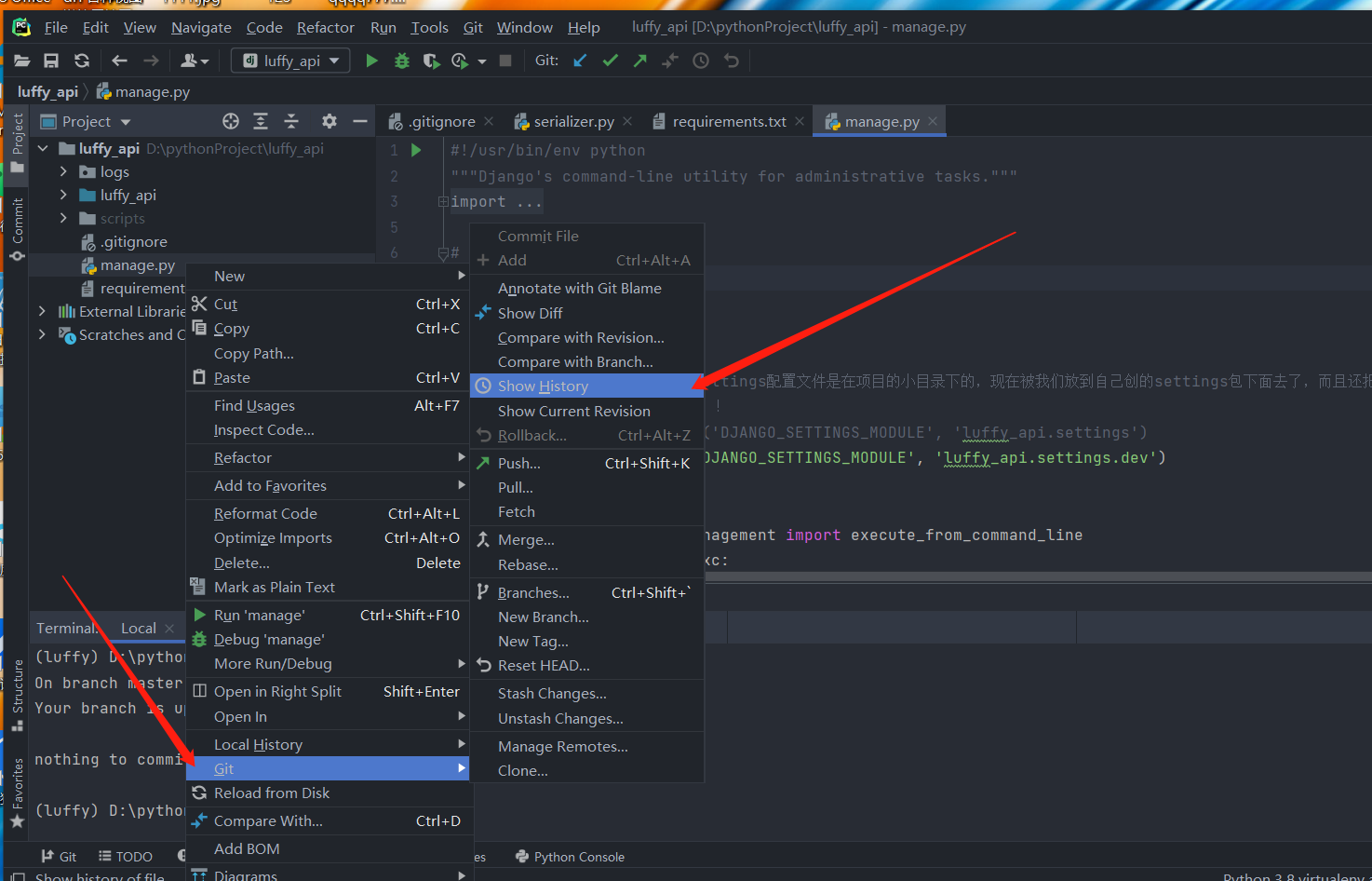
Task: Push commits with green up-right arrow
Action: pos(639,61)
